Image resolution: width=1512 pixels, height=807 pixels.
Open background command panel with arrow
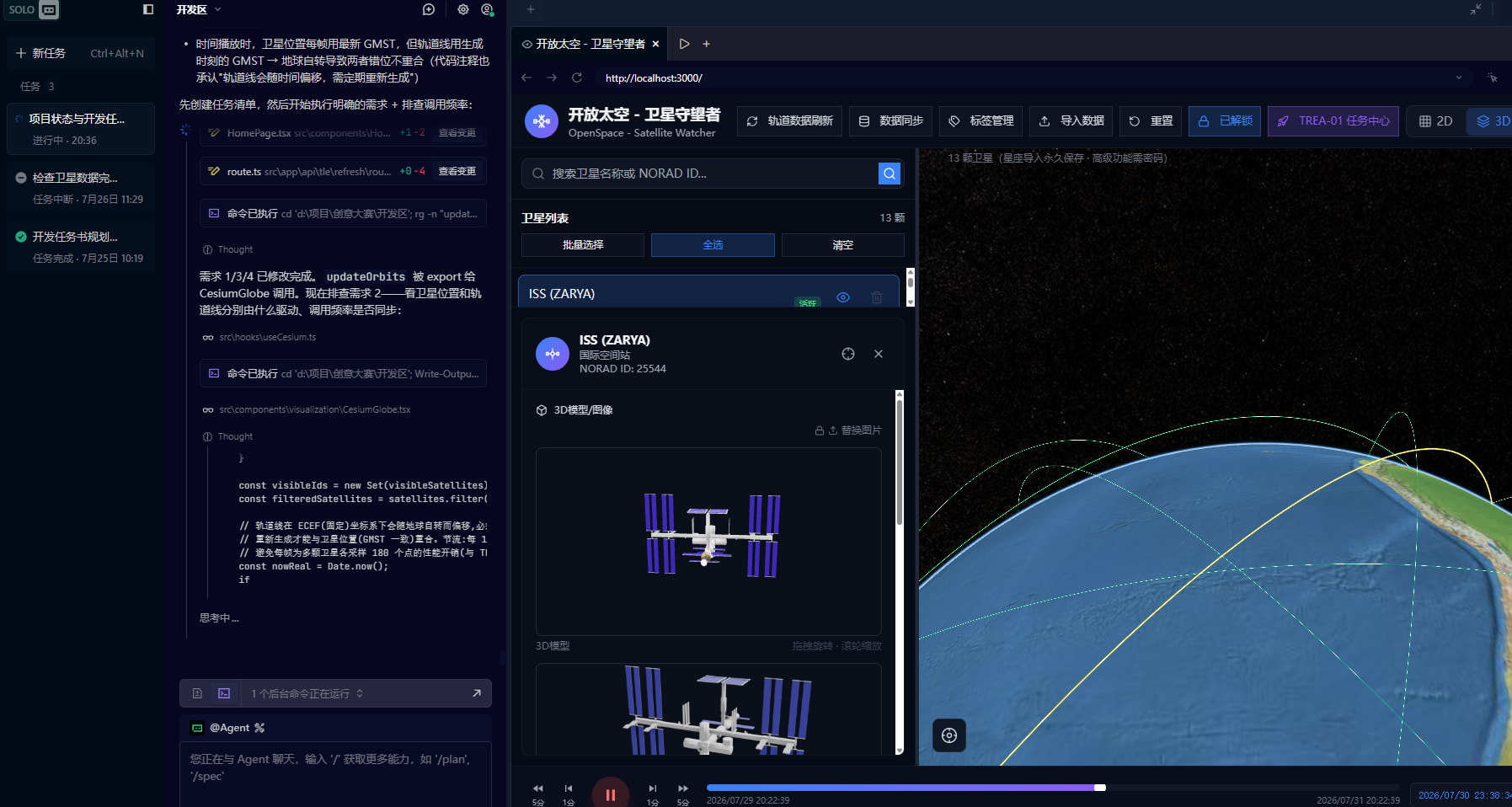click(477, 693)
